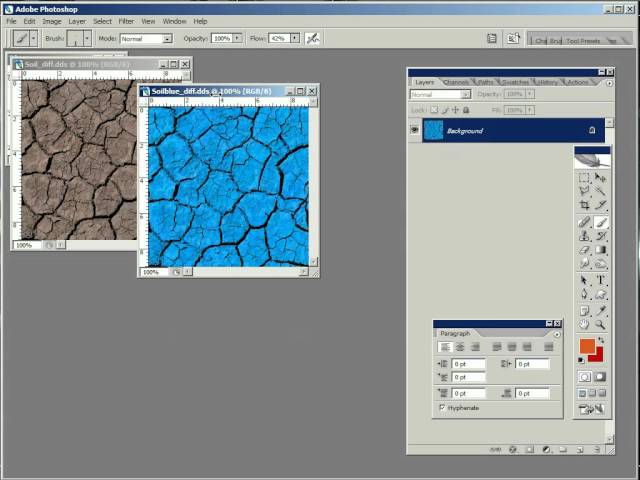Open the Brush preset picker arrow
The width and height of the screenshot is (640, 480).
pos(87,39)
